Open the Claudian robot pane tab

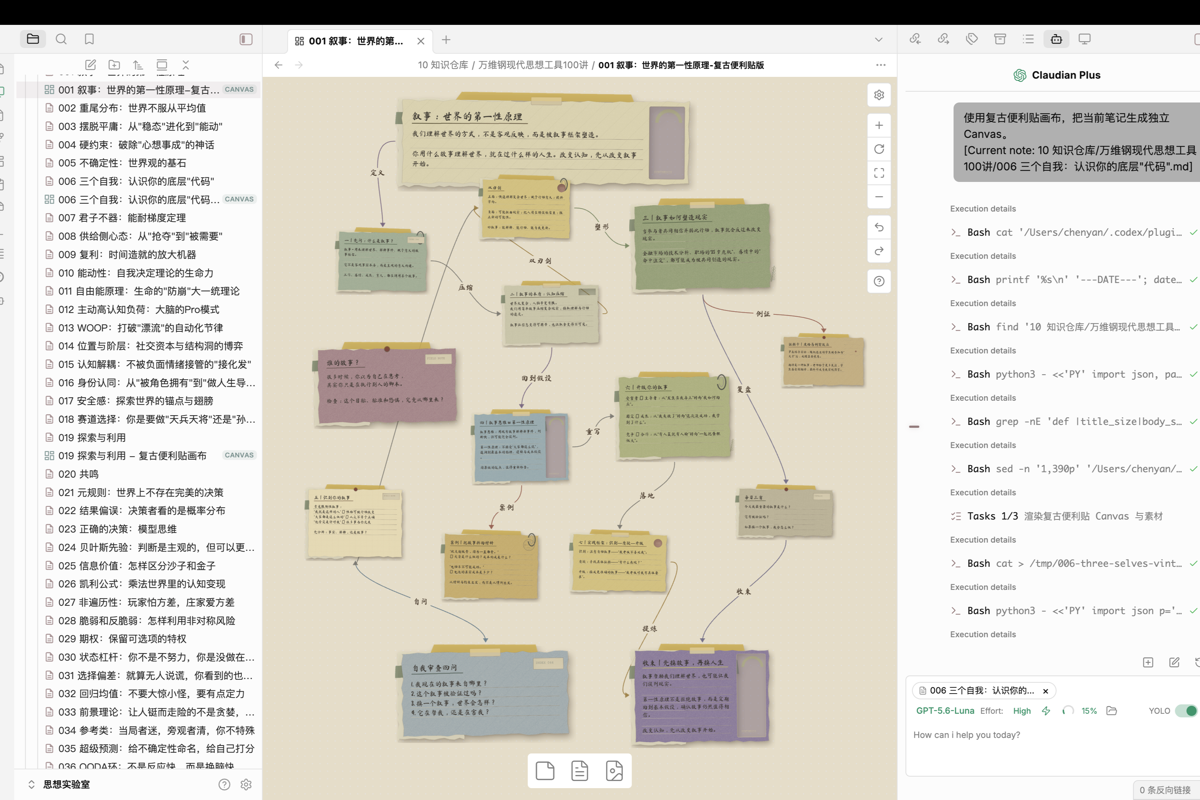(x=1056, y=39)
